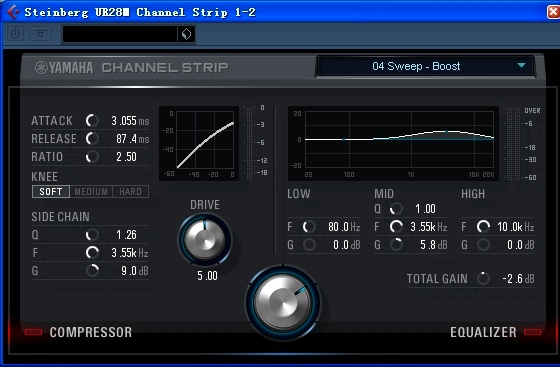Open the 04 Sweep - Boost preset dropdown

point(425,66)
